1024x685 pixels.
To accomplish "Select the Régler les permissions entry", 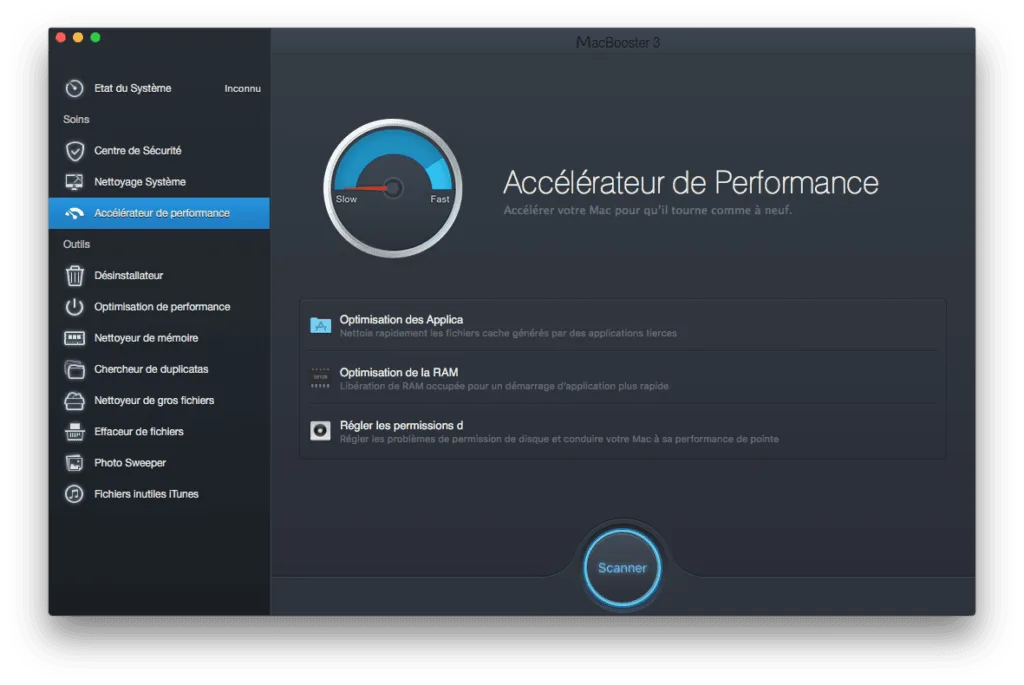I will point(620,430).
